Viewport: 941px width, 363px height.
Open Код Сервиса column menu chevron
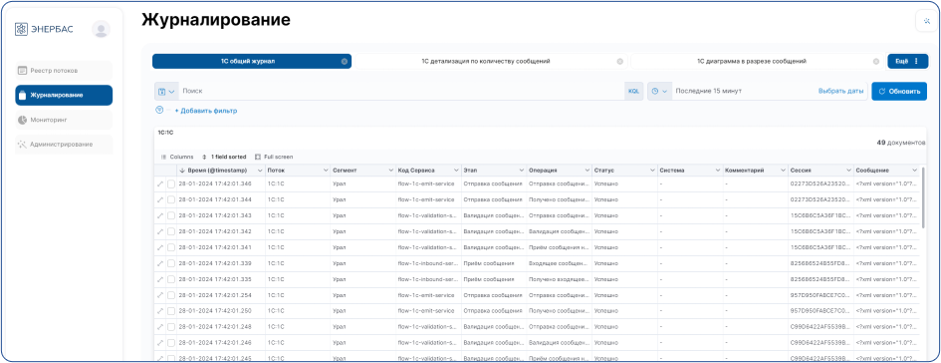[x=456, y=170]
